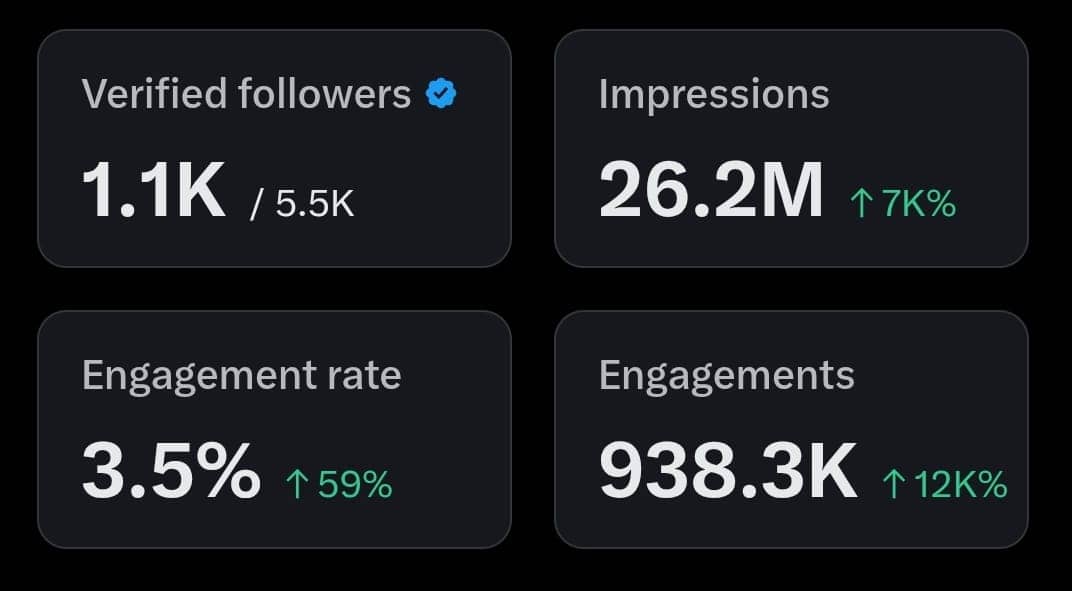Click the Verified followers heading

pos(246,94)
